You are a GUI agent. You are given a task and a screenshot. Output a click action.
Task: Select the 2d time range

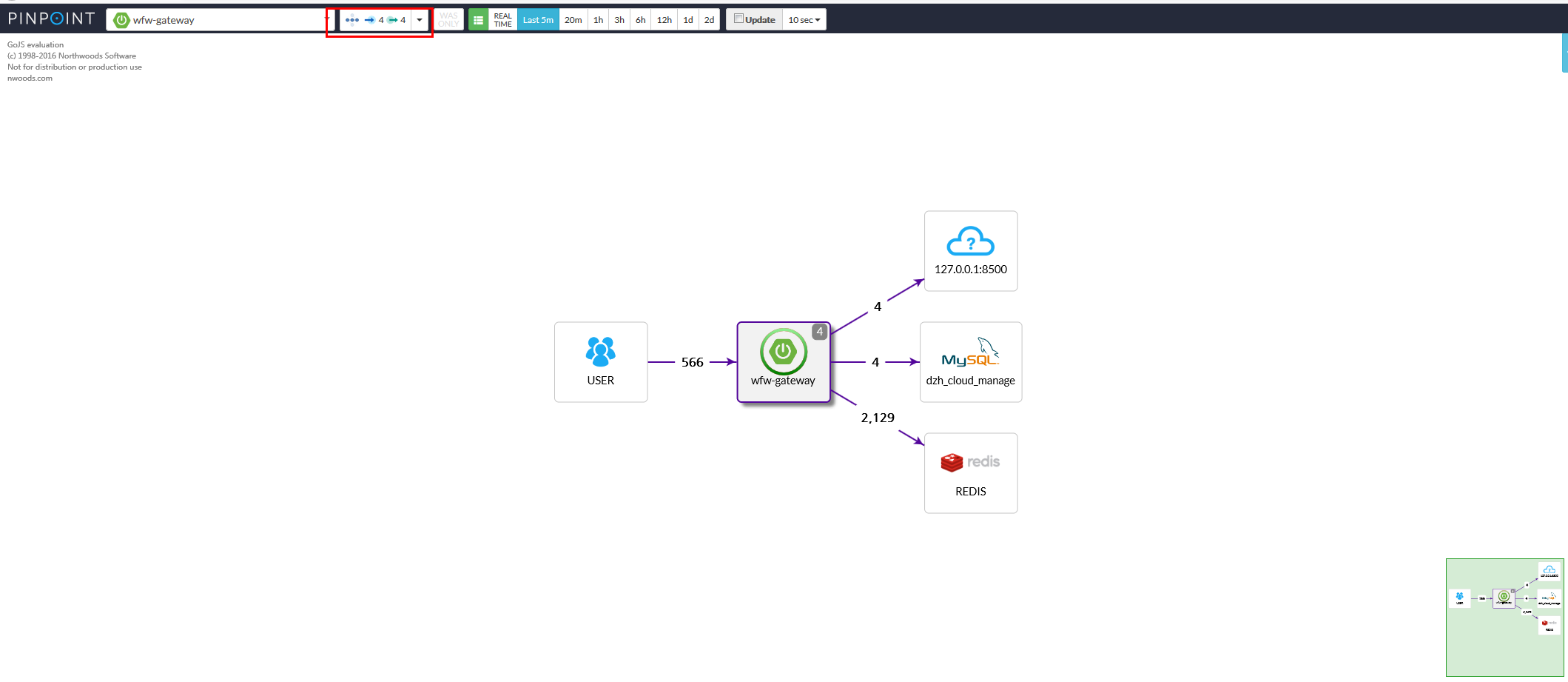[710, 20]
